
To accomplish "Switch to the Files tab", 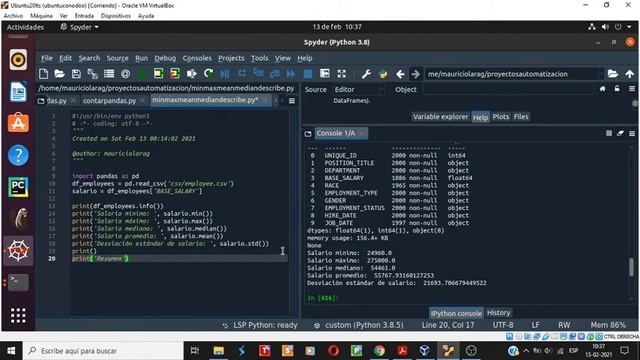I will pyautogui.click(x=521, y=117).
